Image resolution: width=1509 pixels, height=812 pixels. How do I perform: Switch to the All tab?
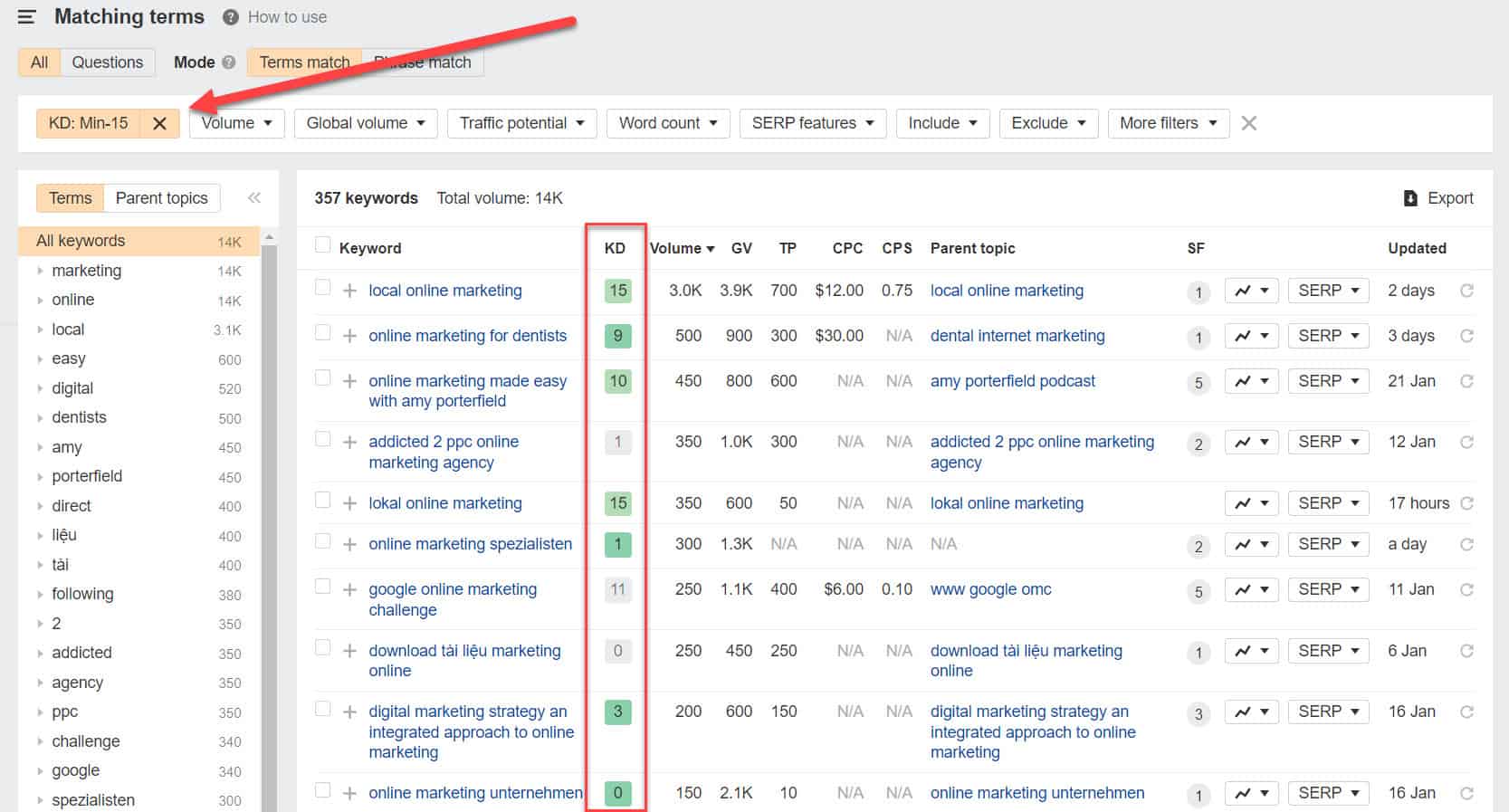(39, 62)
